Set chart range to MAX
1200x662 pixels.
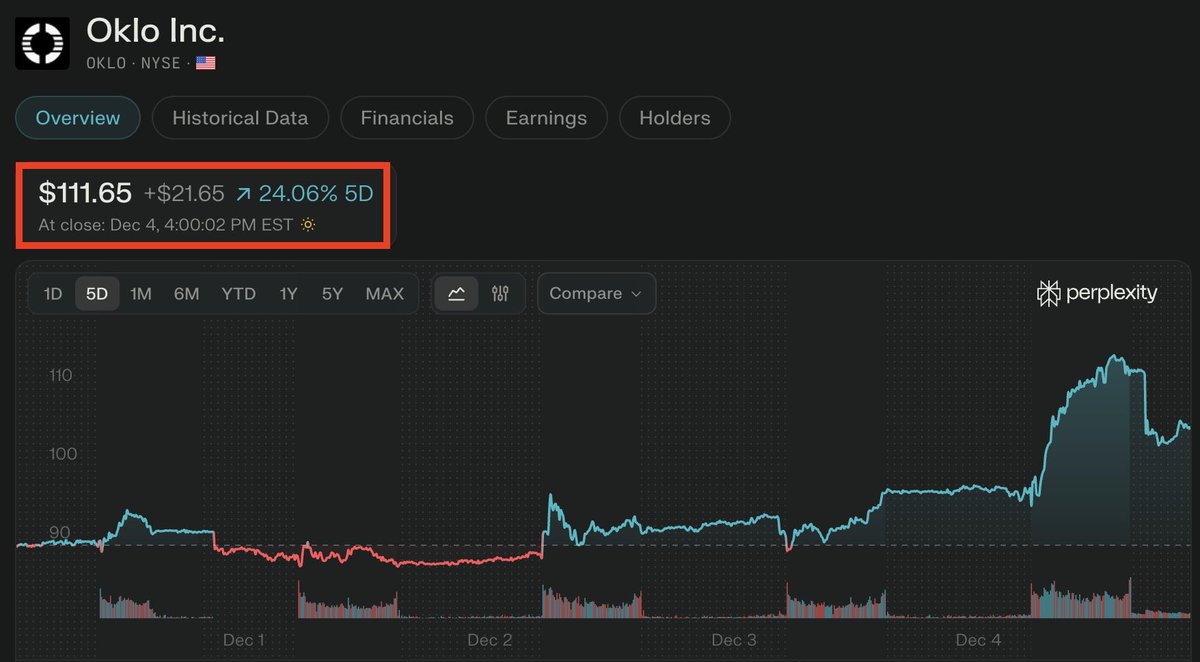tap(385, 294)
